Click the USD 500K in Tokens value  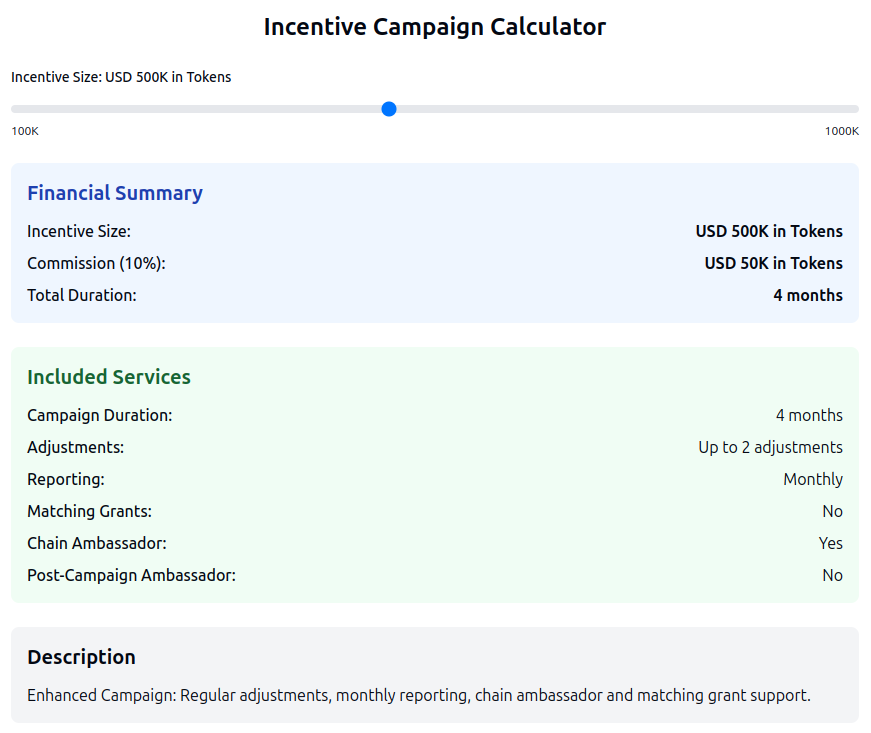click(768, 231)
